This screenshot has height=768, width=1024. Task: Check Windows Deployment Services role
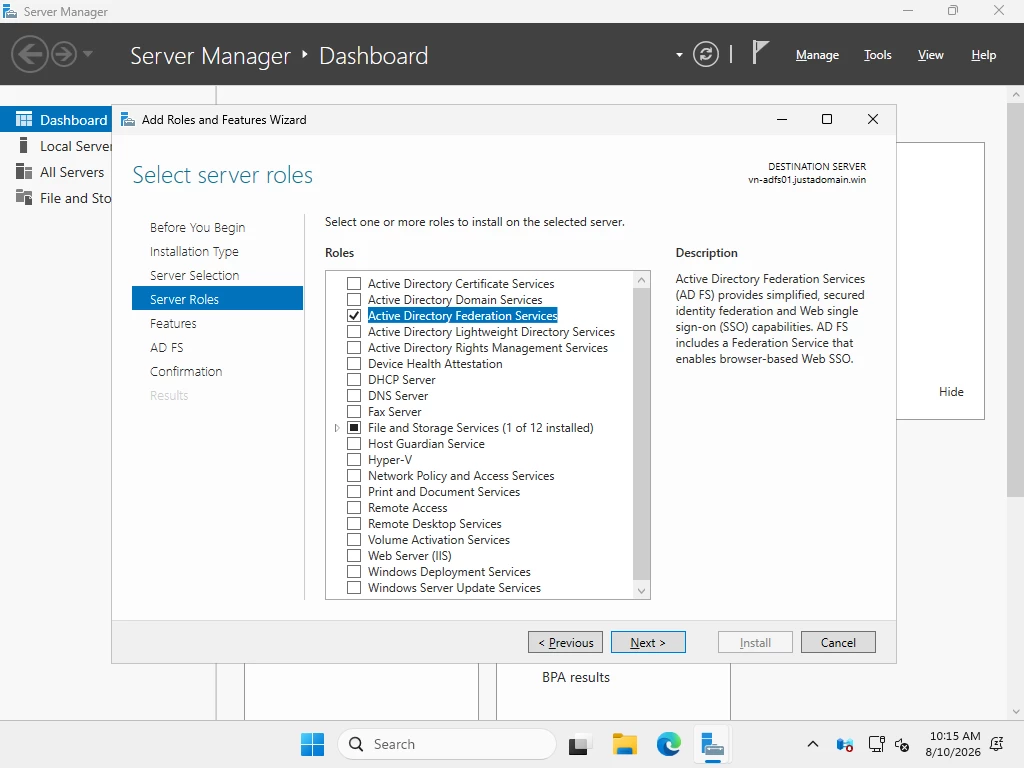click(354, 571)
